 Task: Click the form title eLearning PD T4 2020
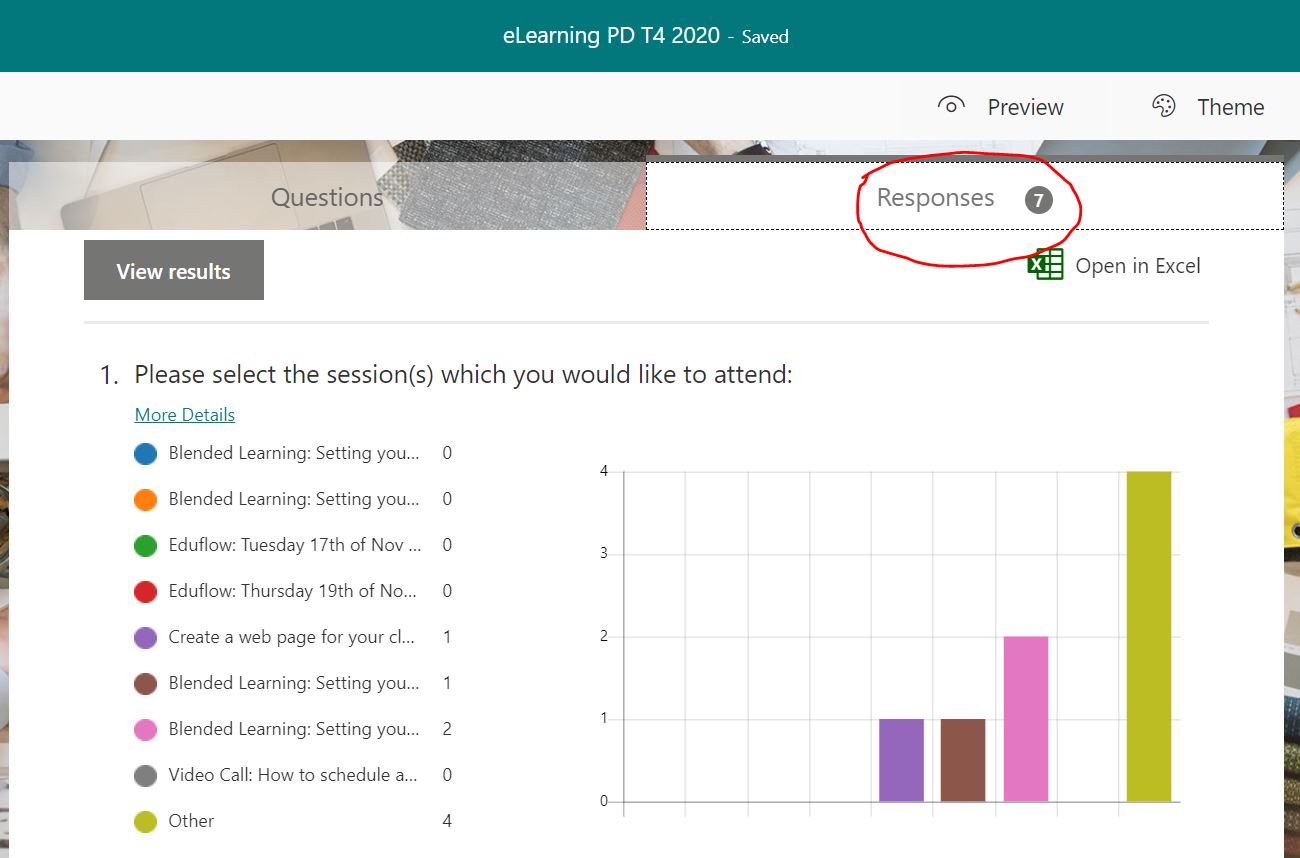pos(610,35)
